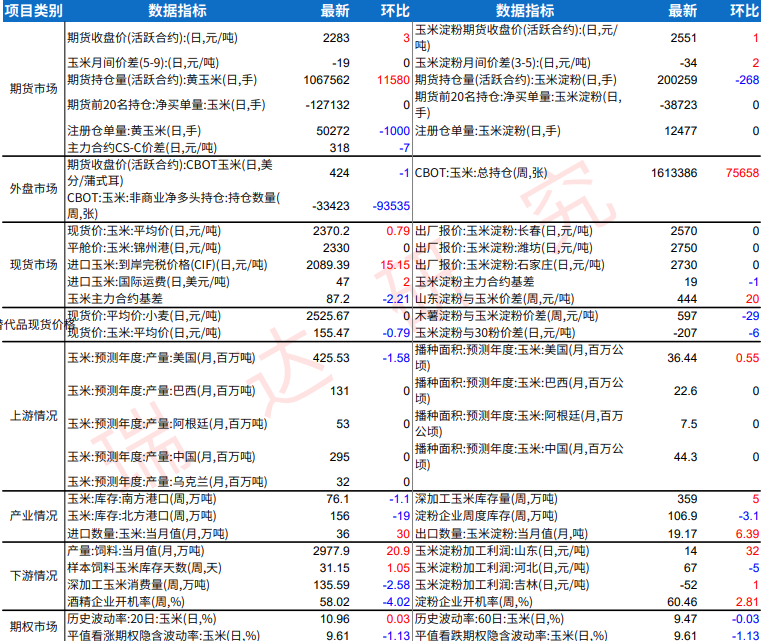Click the value -38723 starch net position
Screen dimensions: 777x641
pyautogui.click(x=678, y=106)
